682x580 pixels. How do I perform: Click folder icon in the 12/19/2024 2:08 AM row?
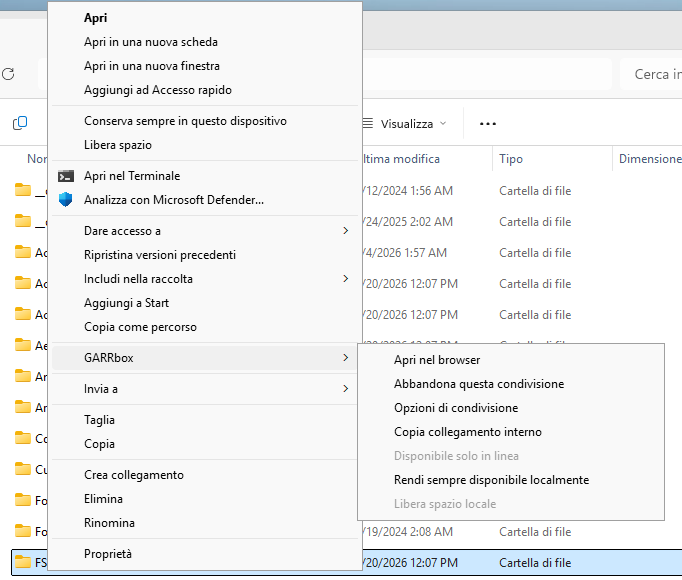click(x=23, y=531)
